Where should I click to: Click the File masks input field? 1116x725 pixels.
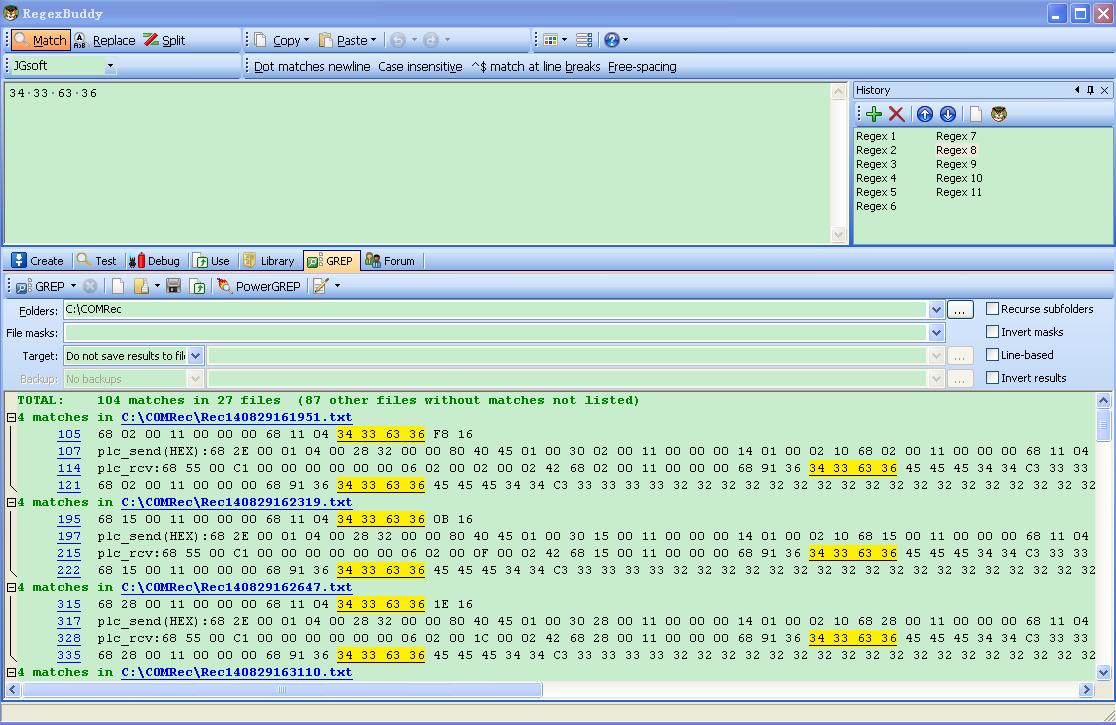tap(495, 332)
